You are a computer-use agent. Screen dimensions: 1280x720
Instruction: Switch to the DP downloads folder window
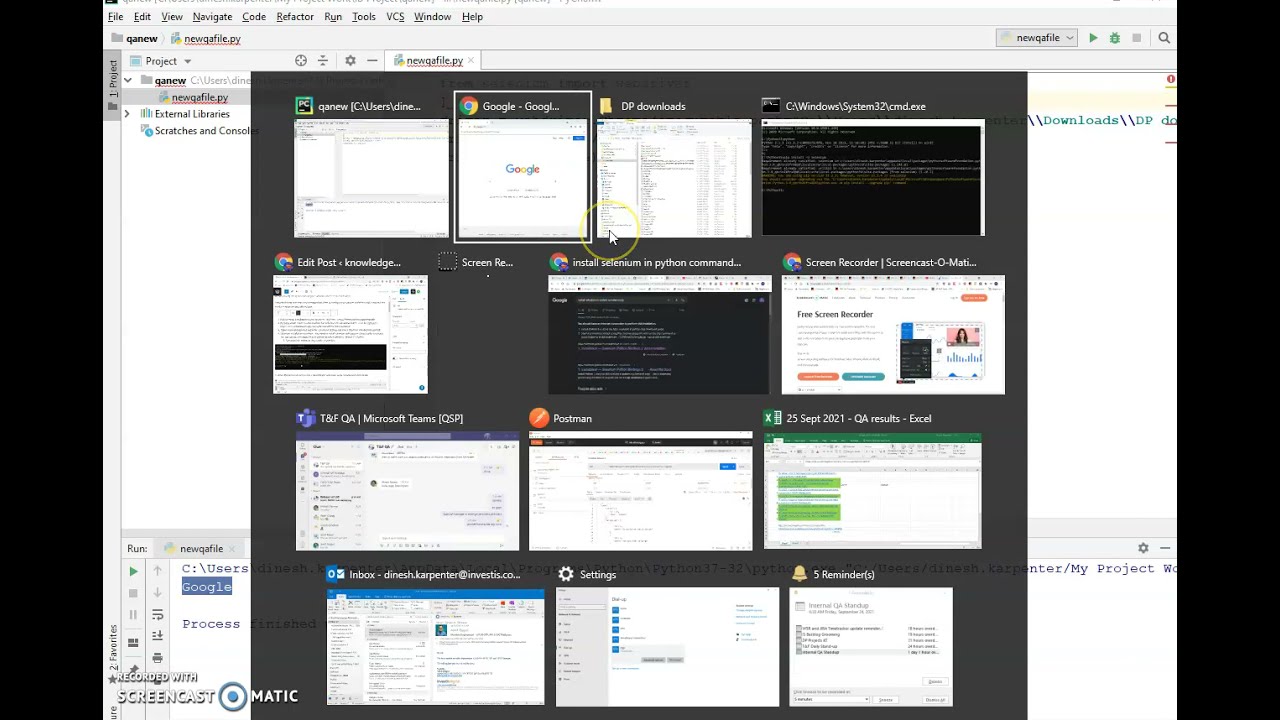click(x=673, y=178)
